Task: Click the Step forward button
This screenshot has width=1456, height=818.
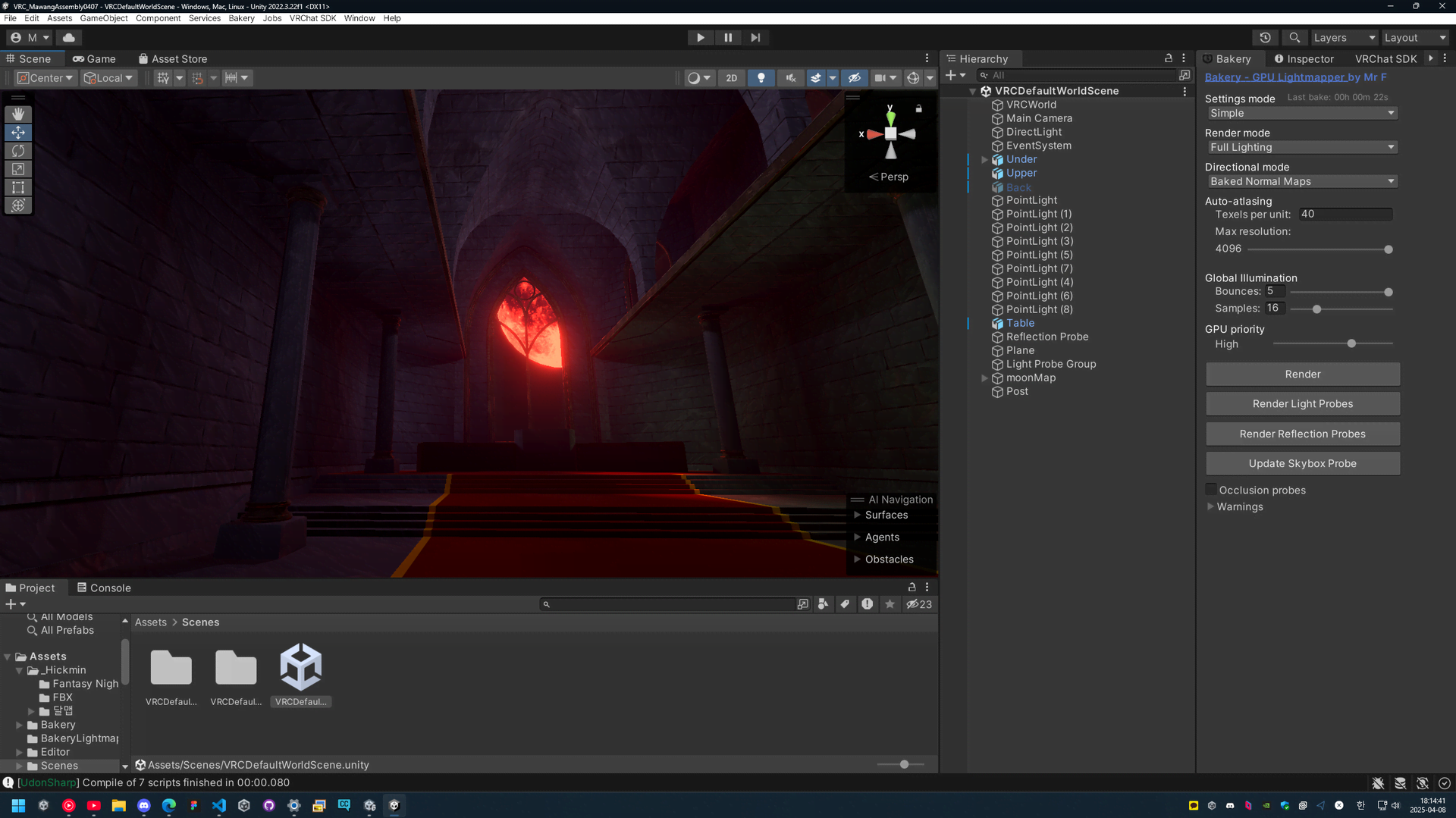Action: pos(755,37)
